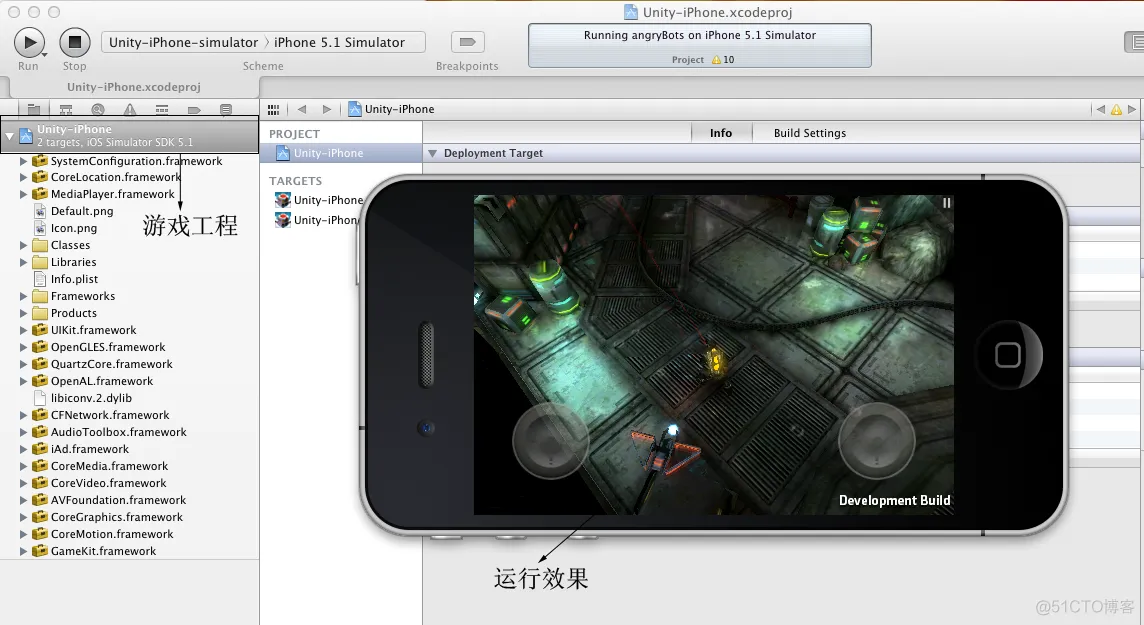This screenshot has width=1144, height=625.
Task: Go forward in editor history
Action: pos(327,109)
